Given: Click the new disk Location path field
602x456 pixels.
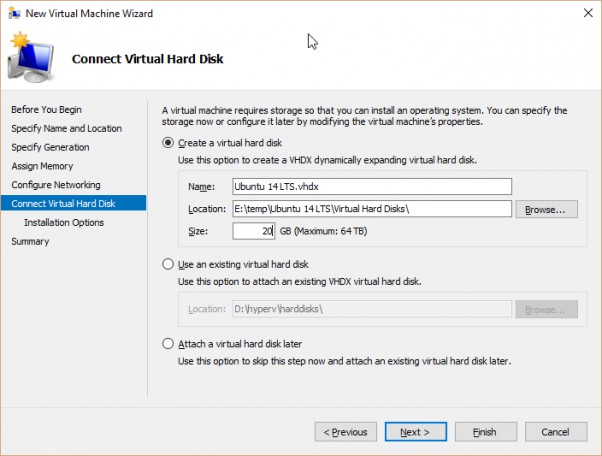Looking at the screenshot, I should click(x=372, y=209).
